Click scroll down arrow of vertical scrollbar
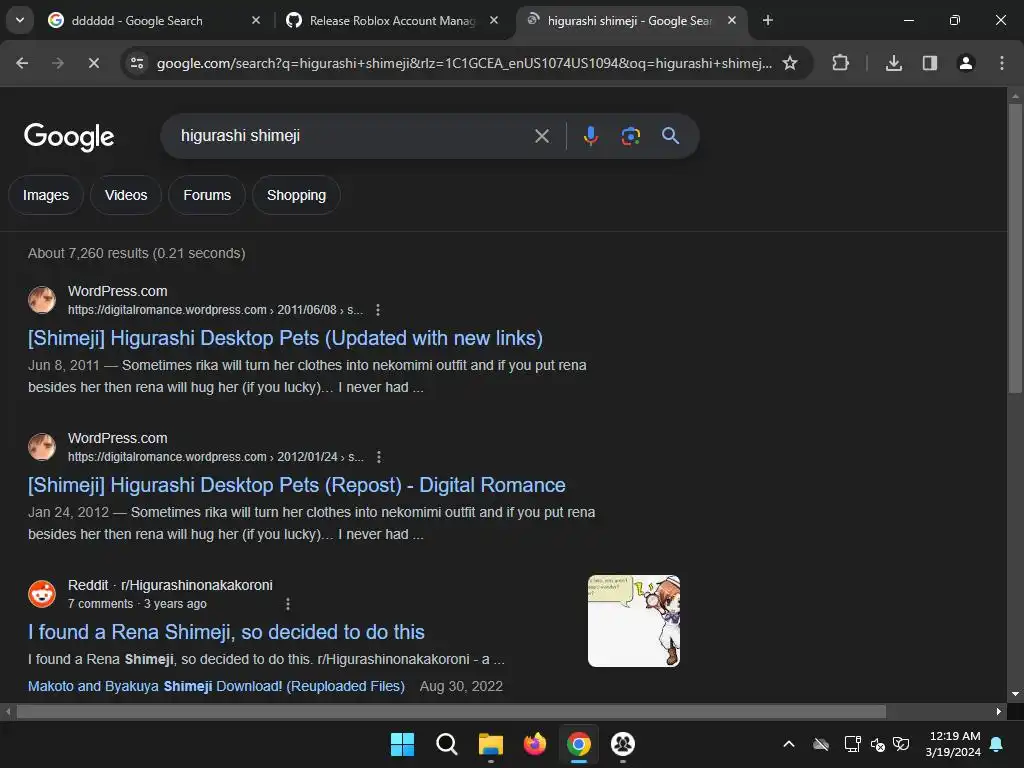 1015,694
